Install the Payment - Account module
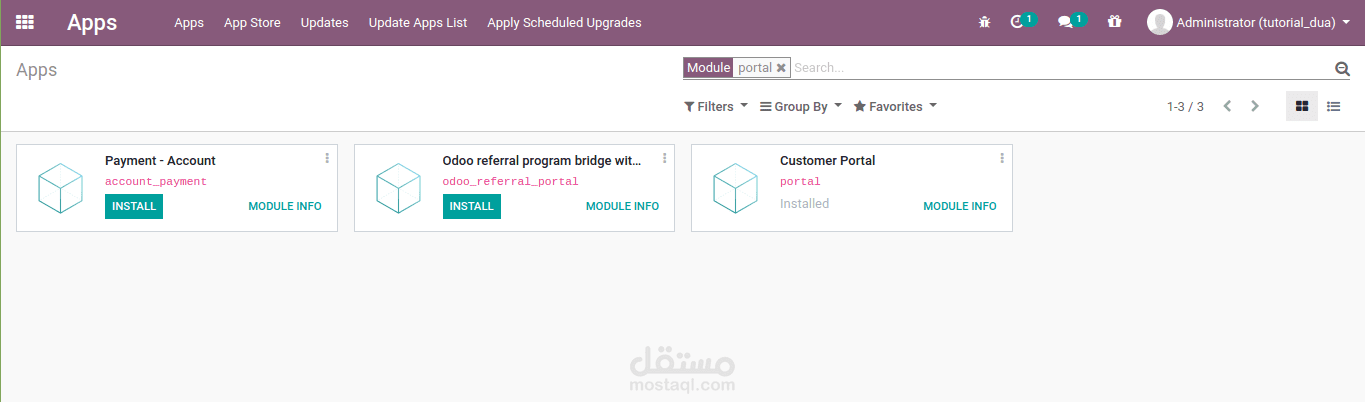Image resolution: width=1365 pixels, height=402 pixels. tap(134, 206)
